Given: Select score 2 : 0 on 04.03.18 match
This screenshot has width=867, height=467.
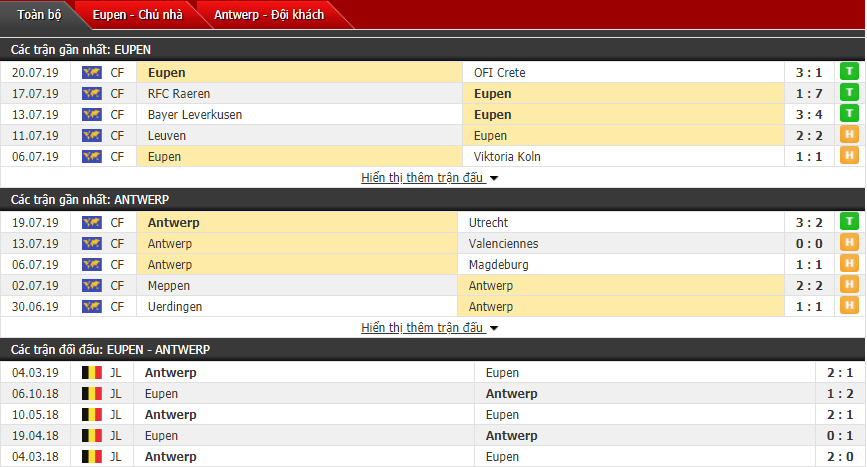Looking at the screenshot, I should point(840,456).
